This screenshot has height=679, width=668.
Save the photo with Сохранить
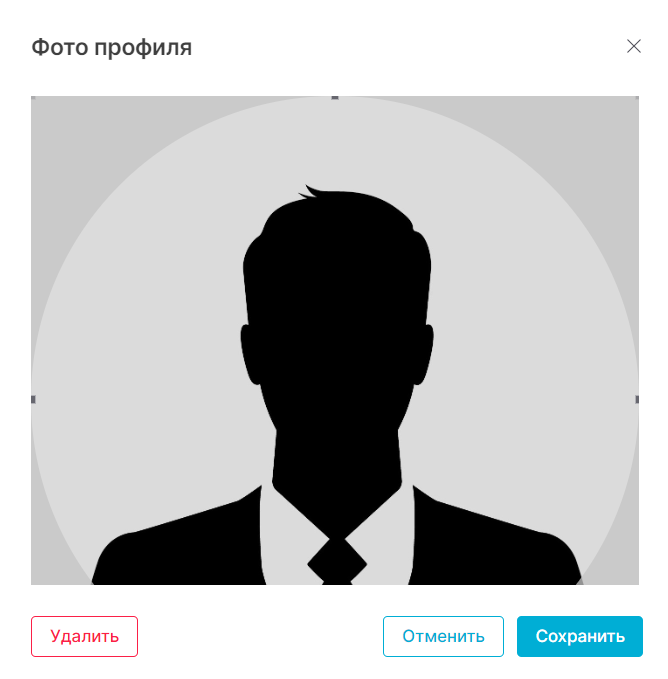pos(580,636)
